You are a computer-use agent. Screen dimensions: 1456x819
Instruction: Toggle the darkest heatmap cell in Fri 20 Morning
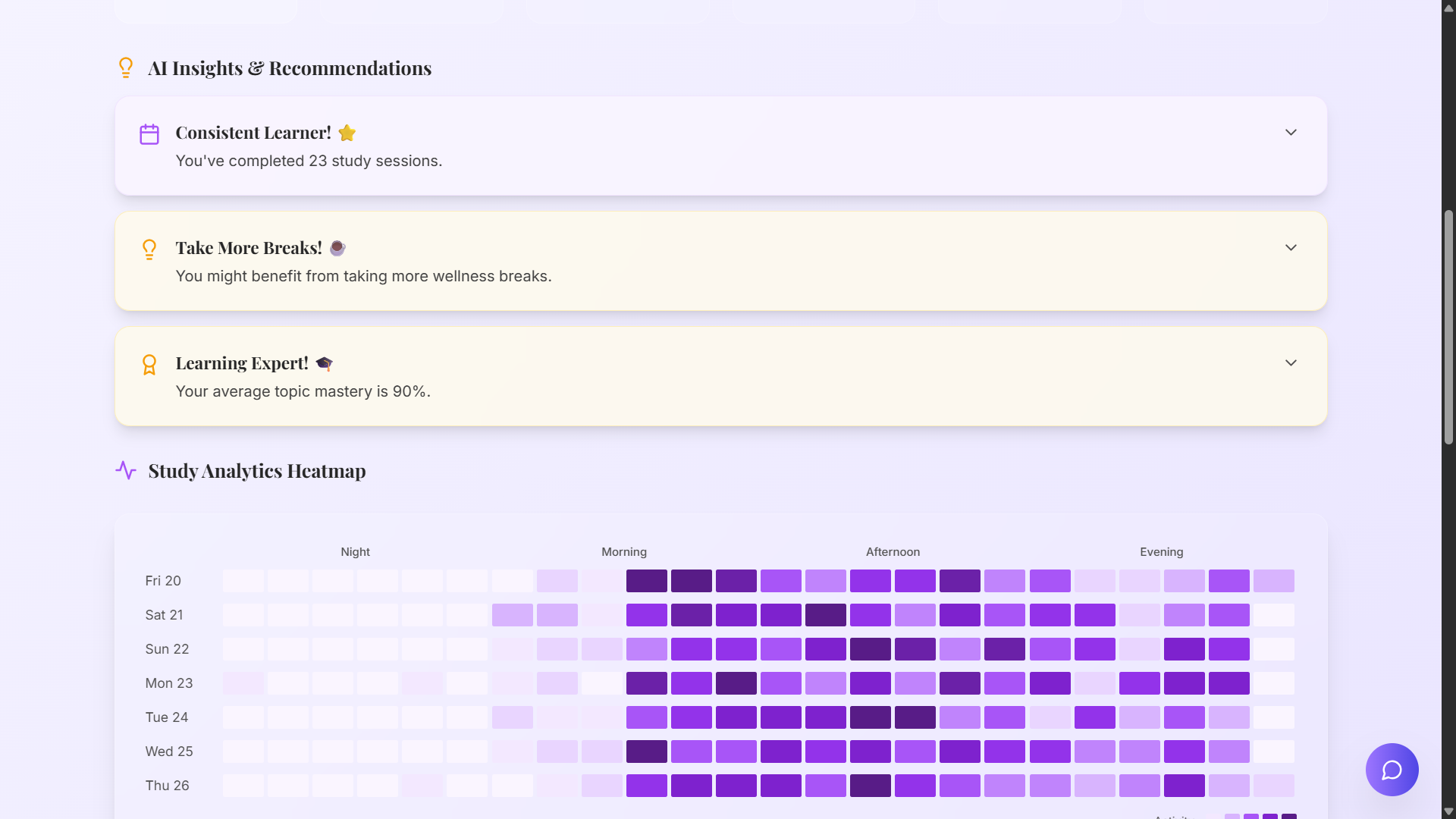(691, 580)
